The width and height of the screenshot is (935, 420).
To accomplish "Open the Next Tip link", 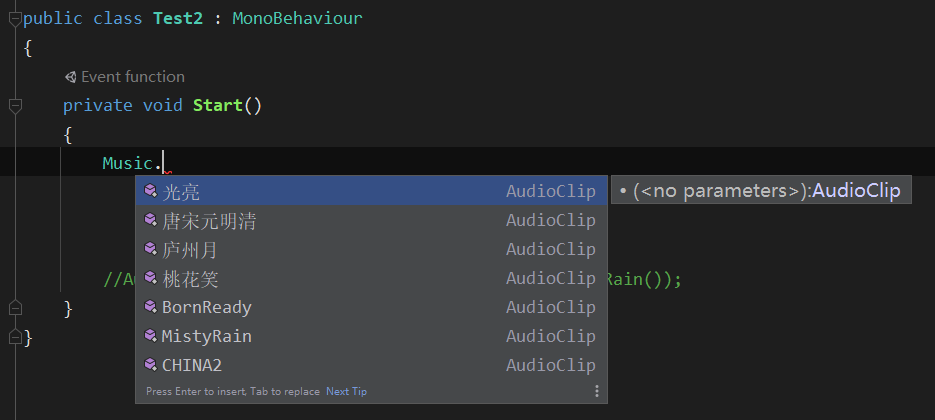I will tap(346, 391).
